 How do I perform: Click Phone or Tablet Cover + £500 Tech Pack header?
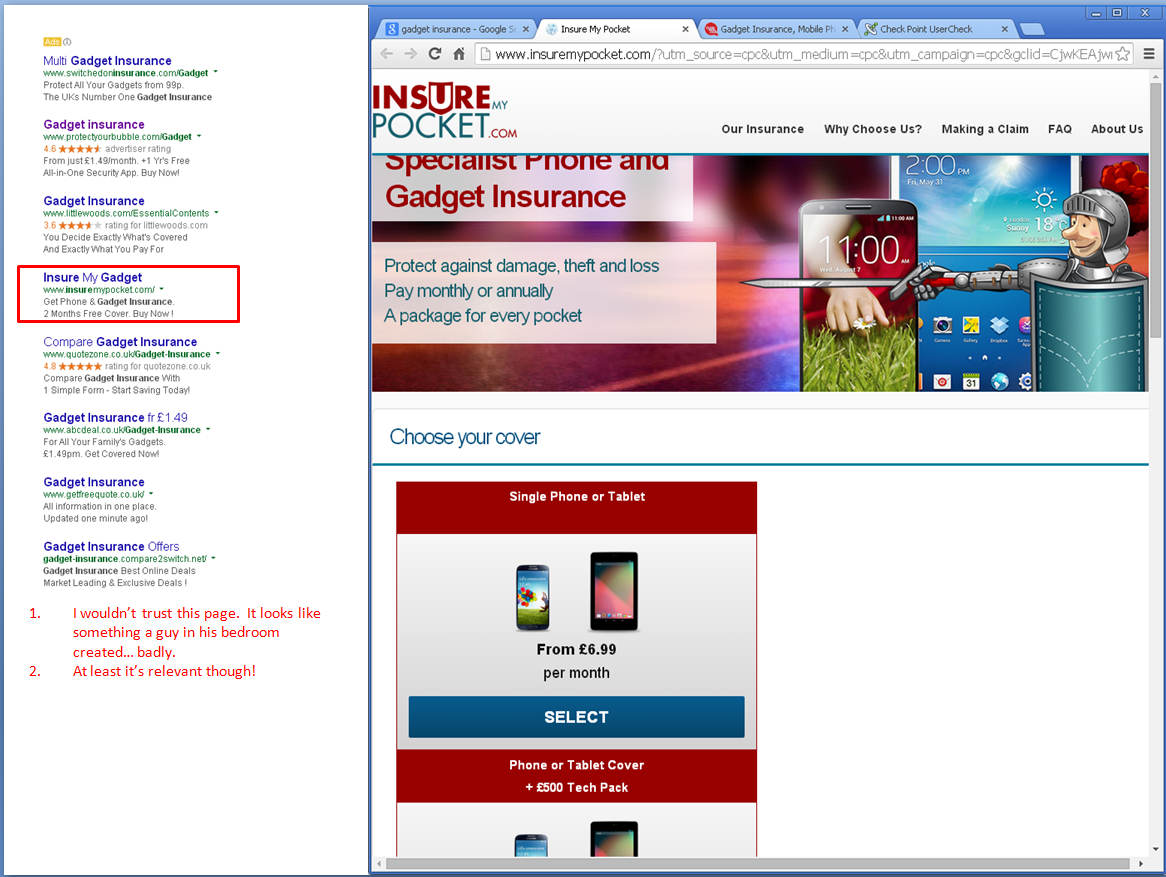[576, 776]
